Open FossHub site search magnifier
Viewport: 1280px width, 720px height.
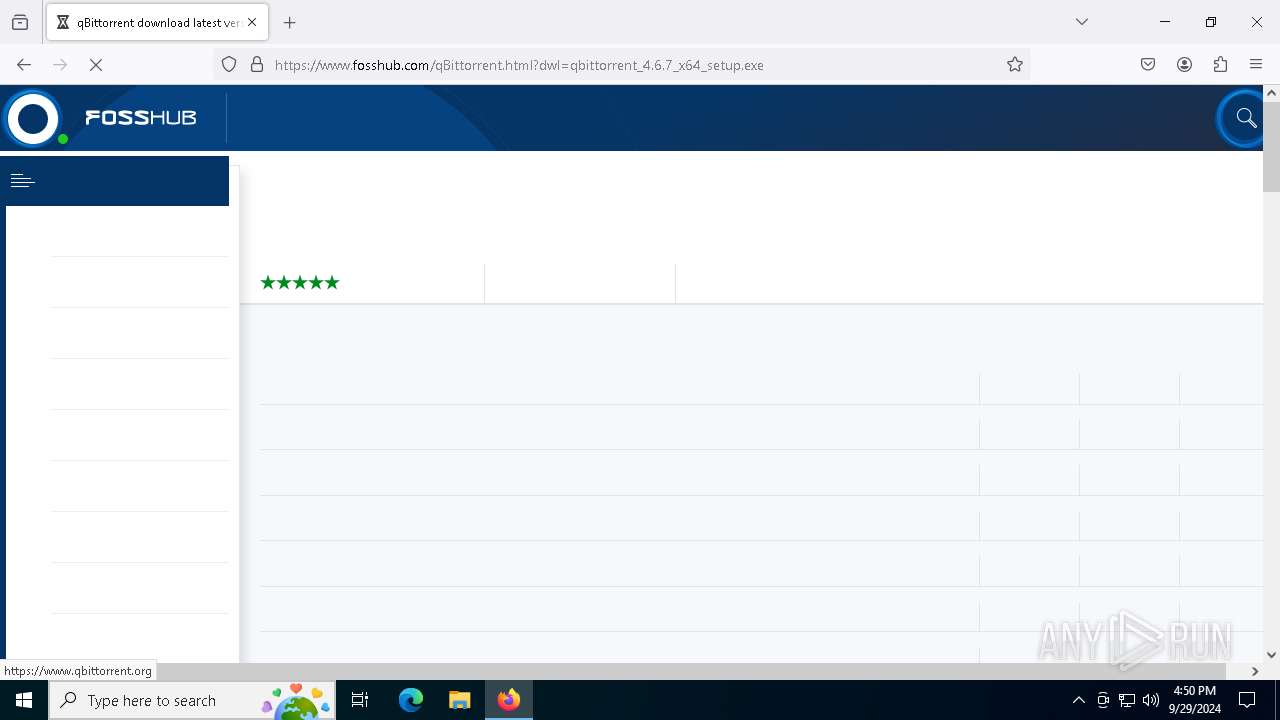pos(1245,118)
